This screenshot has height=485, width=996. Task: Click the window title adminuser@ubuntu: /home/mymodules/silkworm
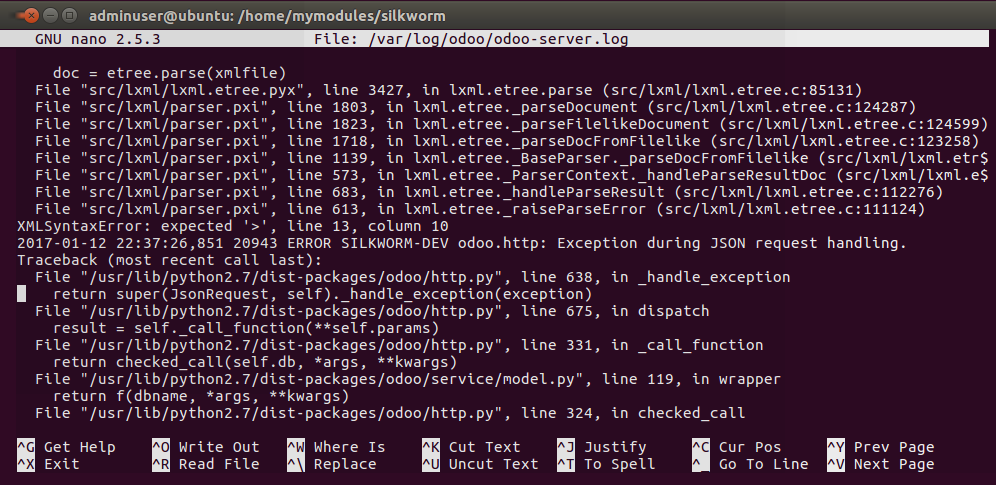(x=267, y=16)
